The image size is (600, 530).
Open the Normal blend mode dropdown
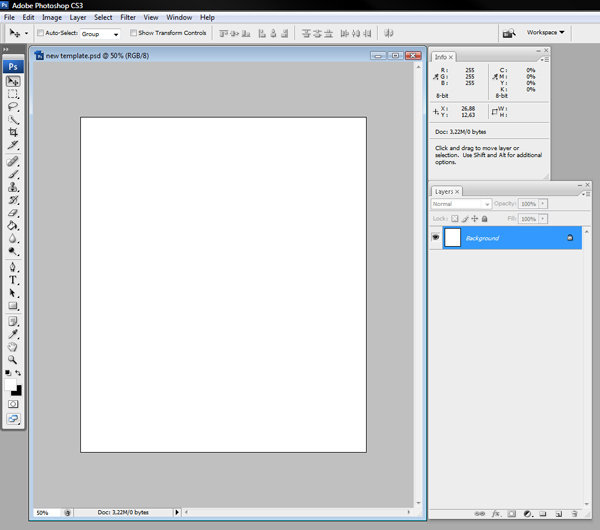(461, 204)
